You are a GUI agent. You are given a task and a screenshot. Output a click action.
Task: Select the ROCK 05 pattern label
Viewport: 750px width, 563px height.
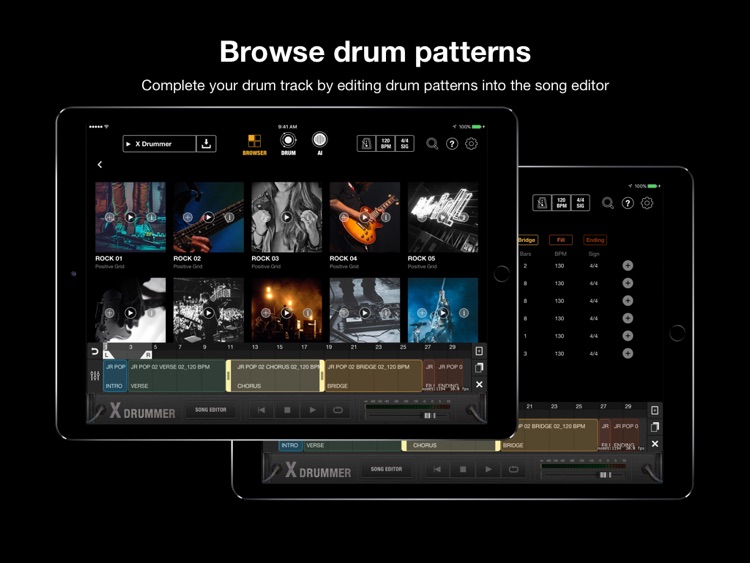pos(421,258)
